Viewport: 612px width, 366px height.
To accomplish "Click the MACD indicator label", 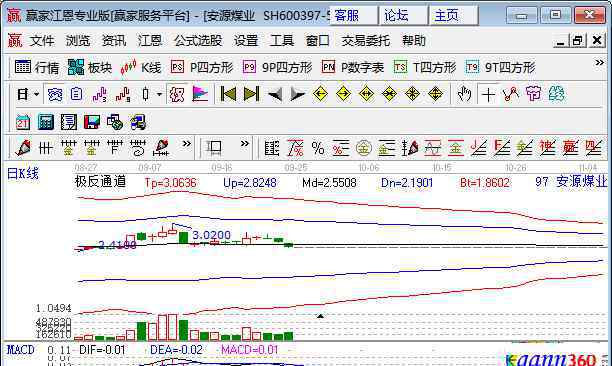I will 21,349.
